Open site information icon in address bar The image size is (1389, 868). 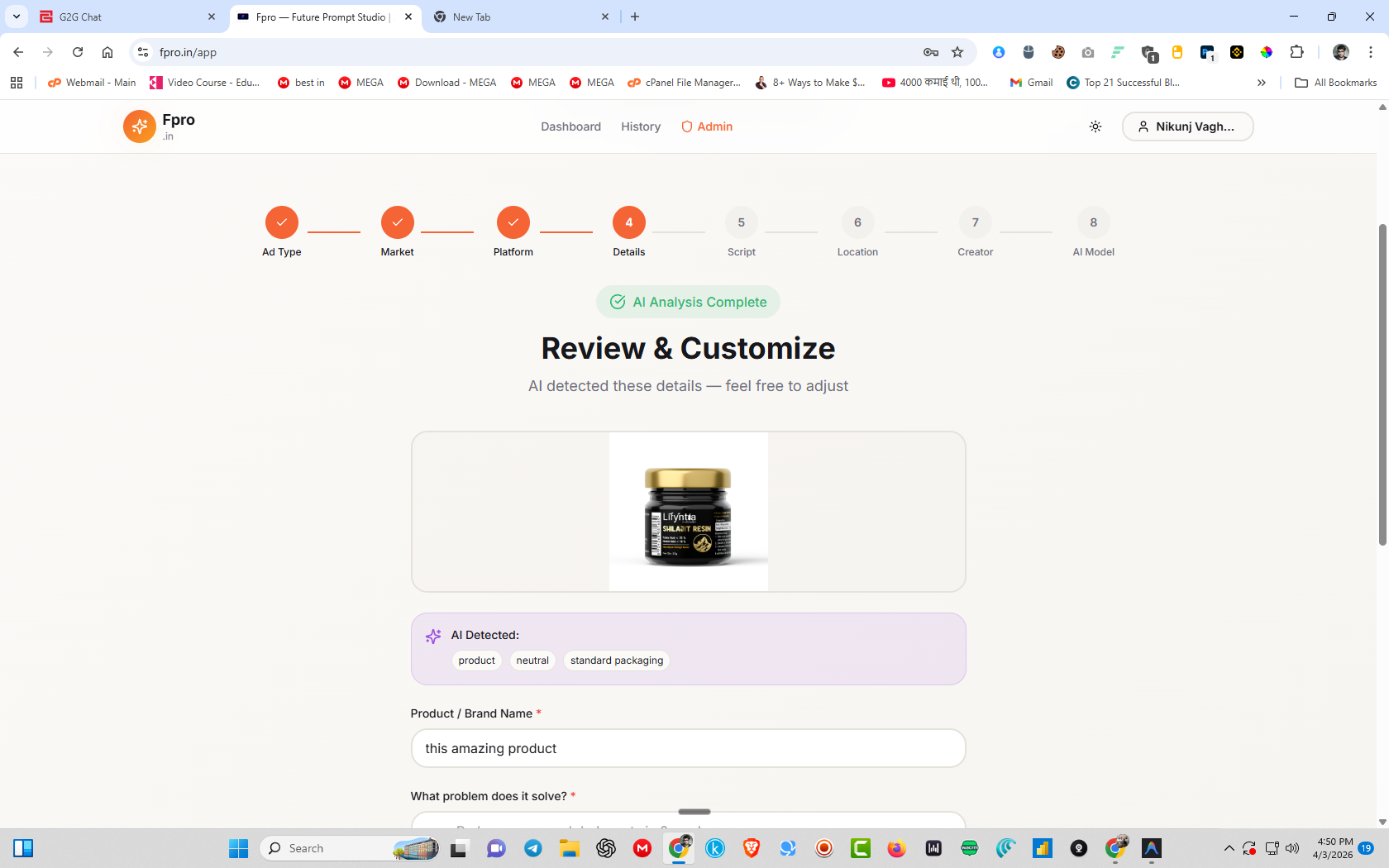[143, 52]
